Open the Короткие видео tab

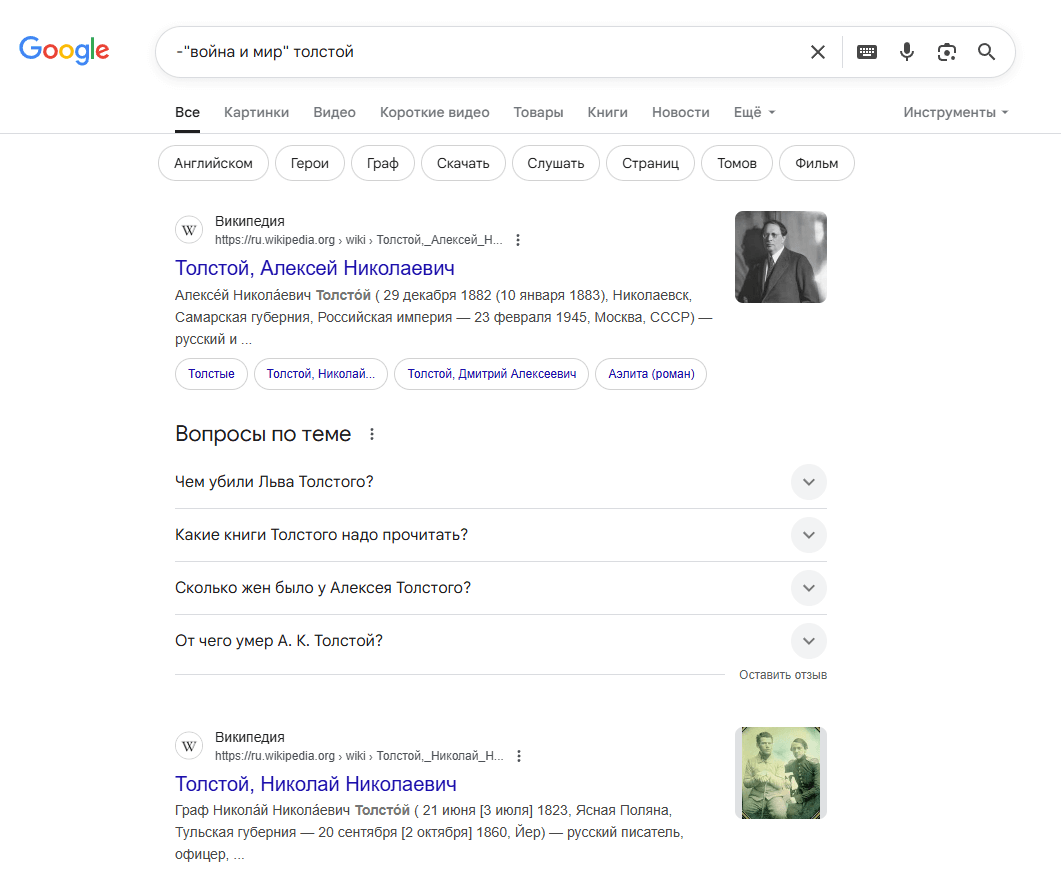click(434, 112)
